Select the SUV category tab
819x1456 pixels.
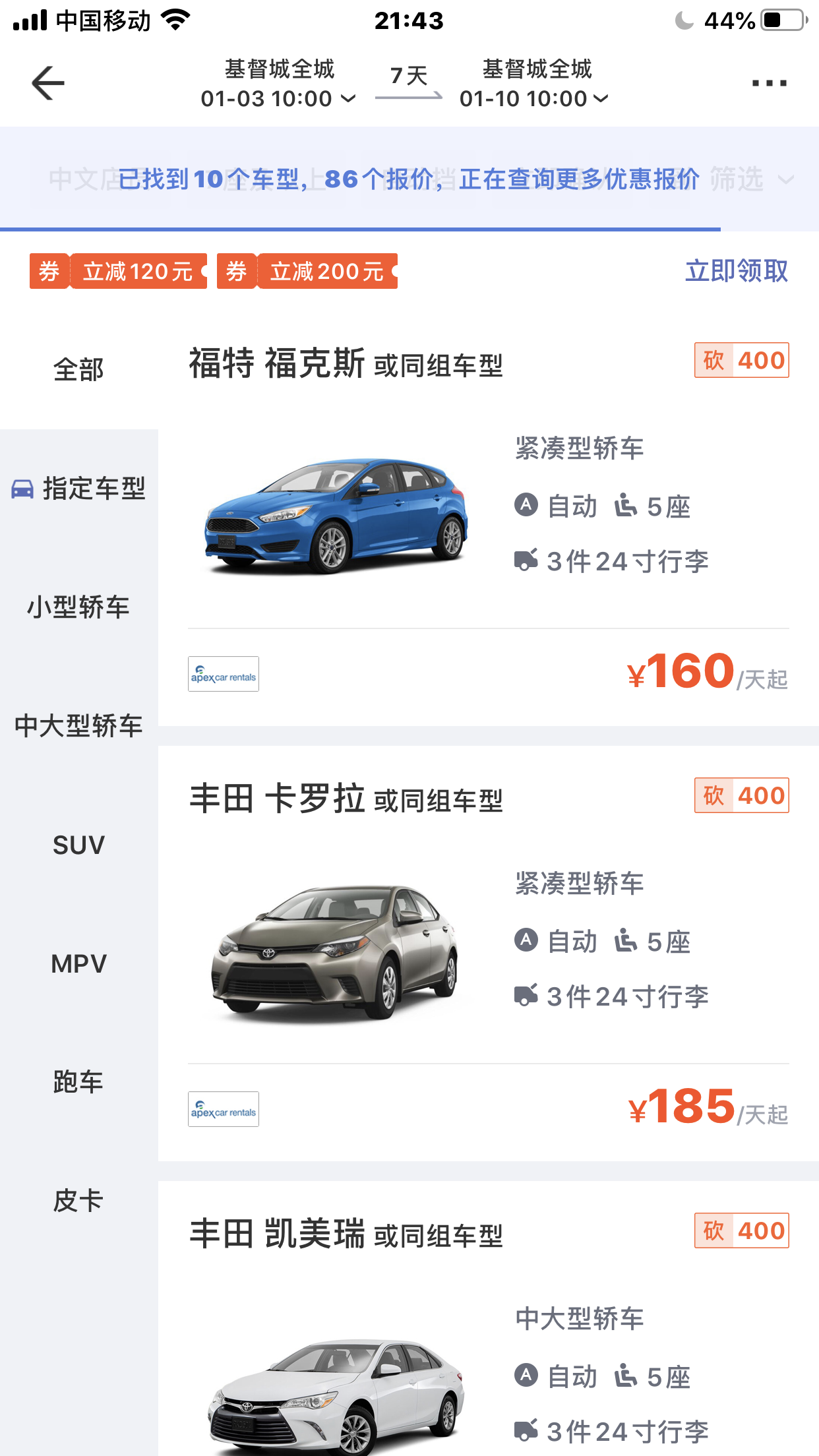78,845
